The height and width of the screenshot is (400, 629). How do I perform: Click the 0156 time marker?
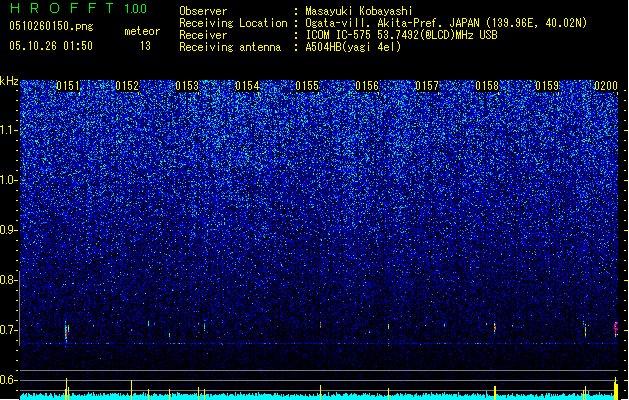click(x=367, y=86)
